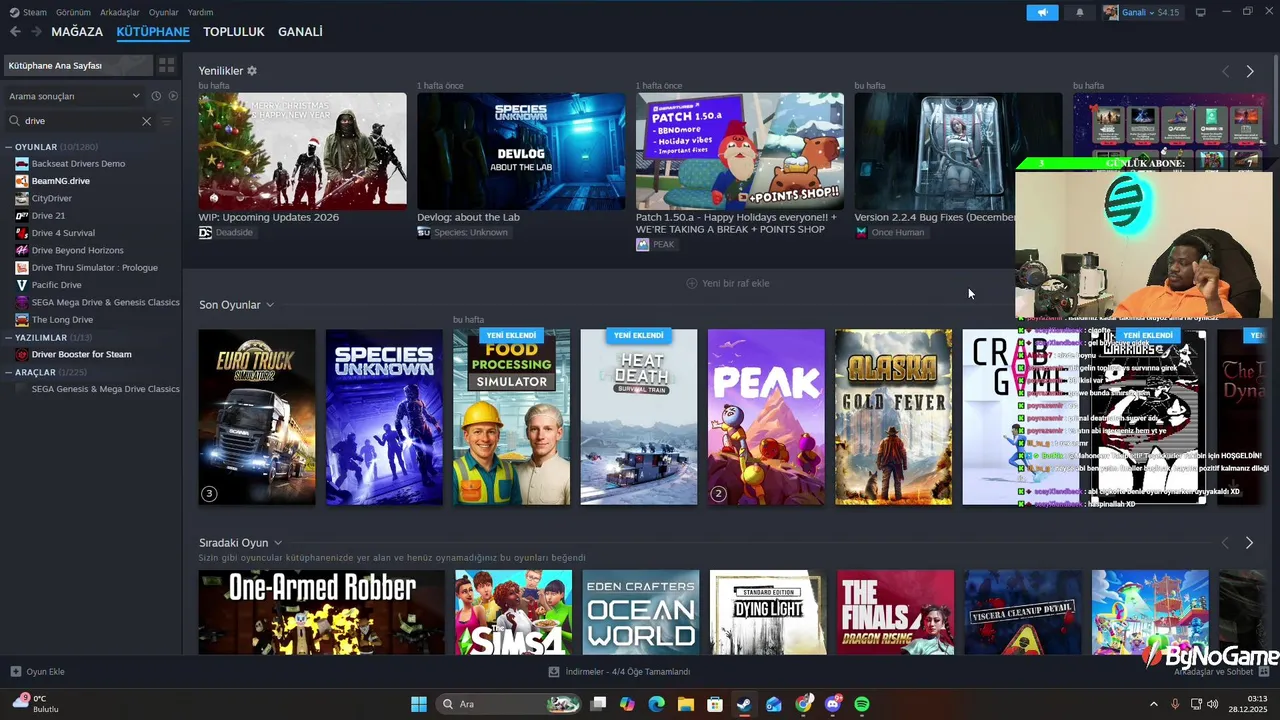The height and width of the screenshot is (720, 1280).
Task: Open grid view next to Kütüphane Ana Sayfası
Action: [167, 65]
